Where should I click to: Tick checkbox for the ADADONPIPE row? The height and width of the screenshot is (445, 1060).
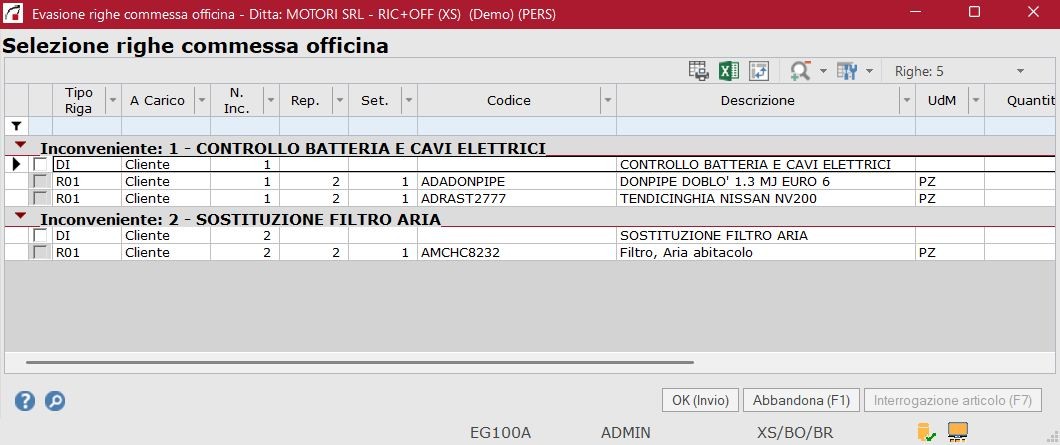[40, 182]
